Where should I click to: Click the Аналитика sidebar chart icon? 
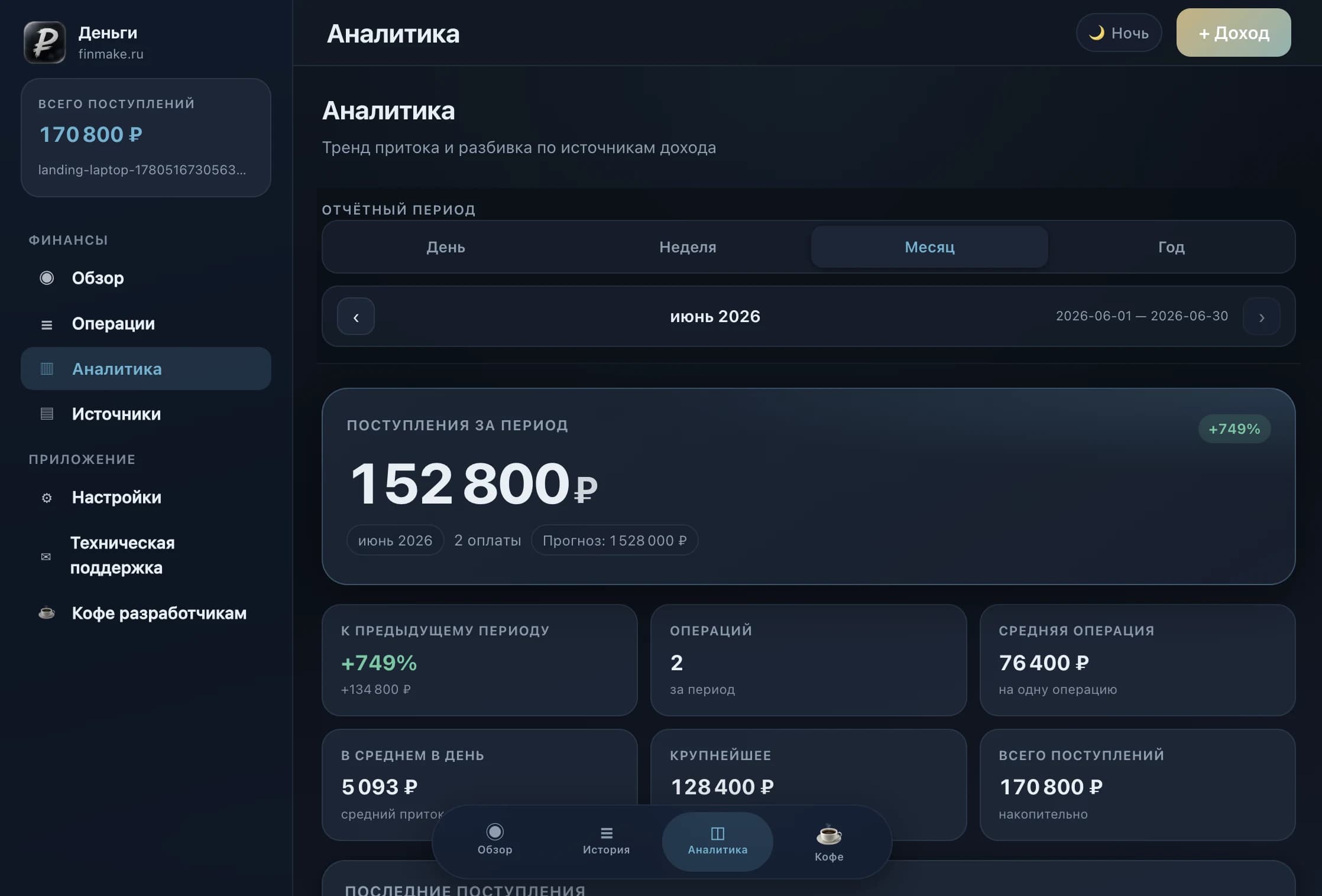pyautogui.click(x=47, y=369)
